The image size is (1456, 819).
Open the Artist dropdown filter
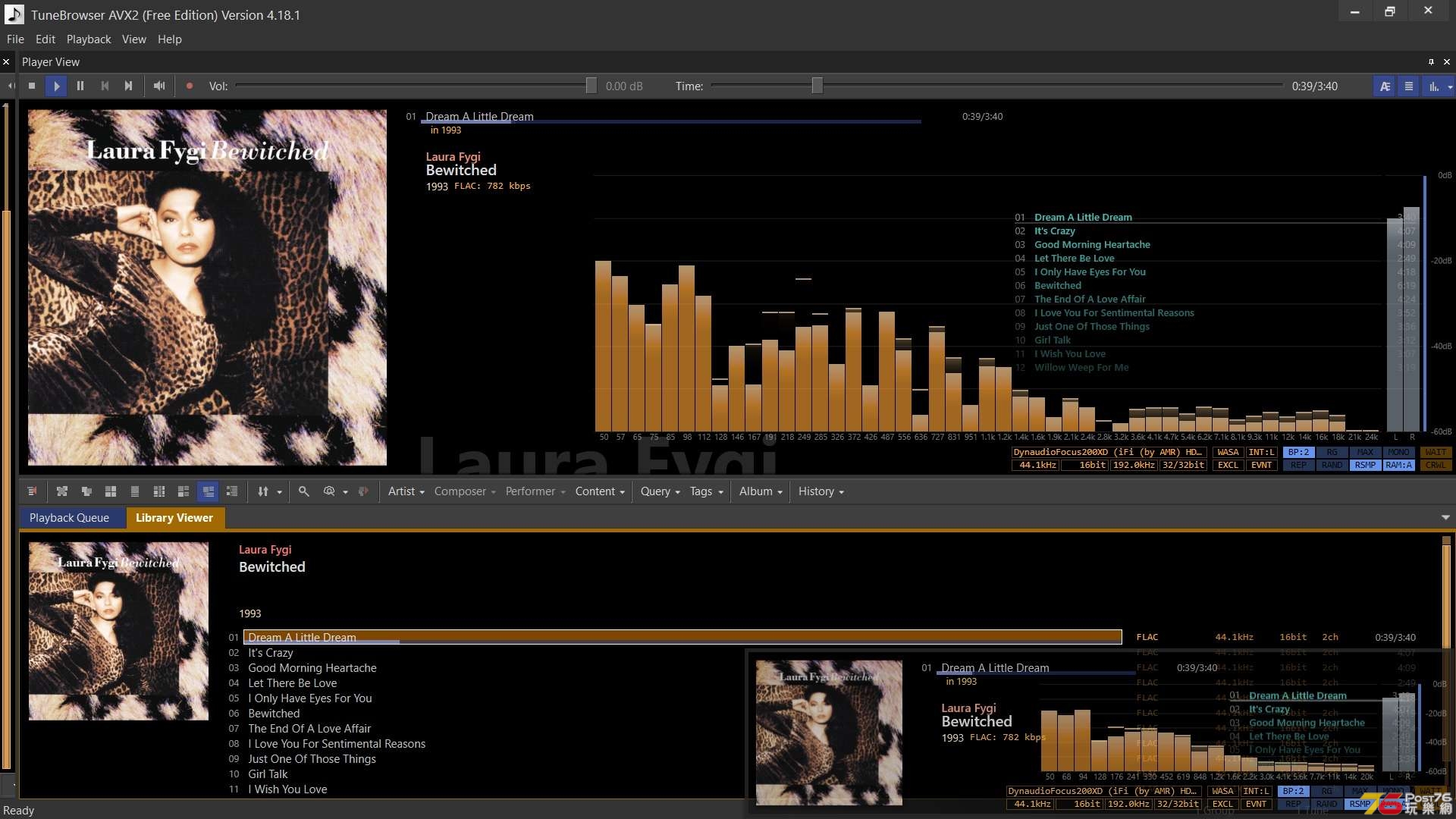pos(406,491)
